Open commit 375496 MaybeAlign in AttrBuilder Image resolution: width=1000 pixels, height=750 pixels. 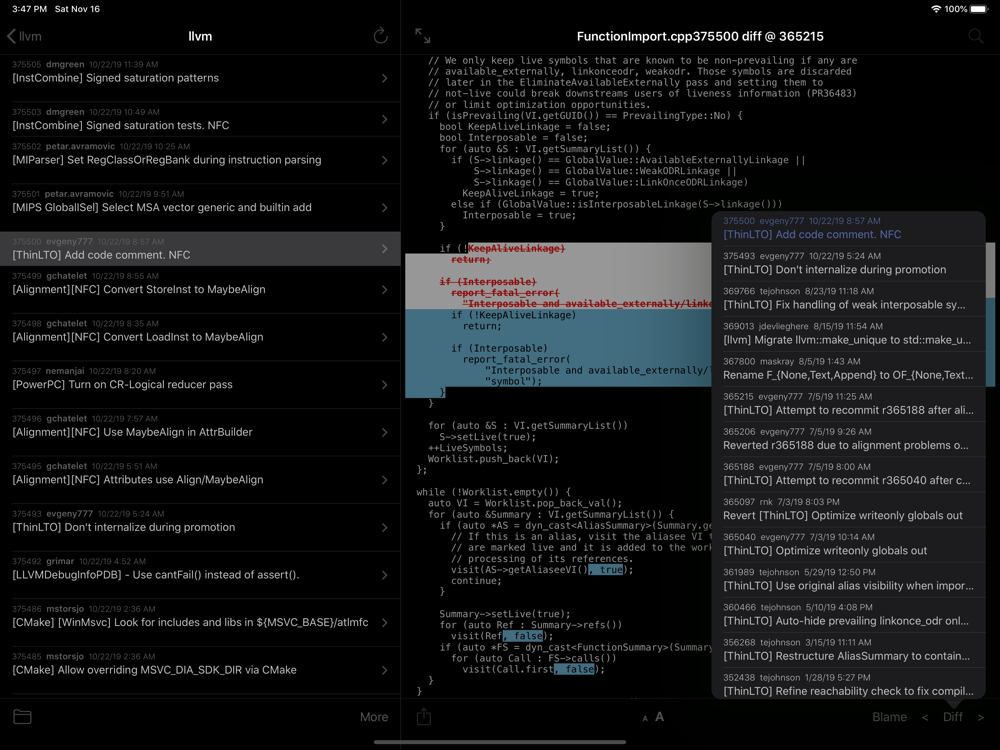point(200,432)
